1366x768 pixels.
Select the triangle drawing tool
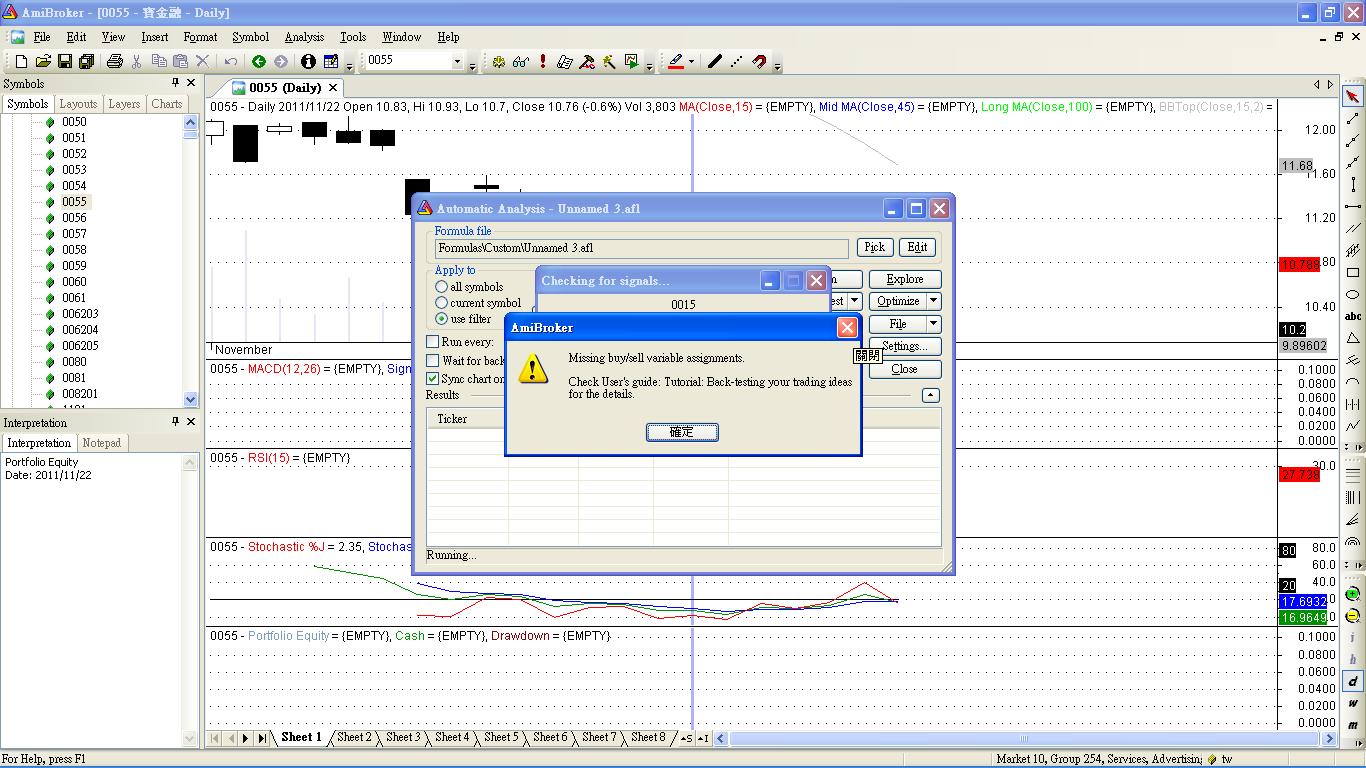point(1353,338)
